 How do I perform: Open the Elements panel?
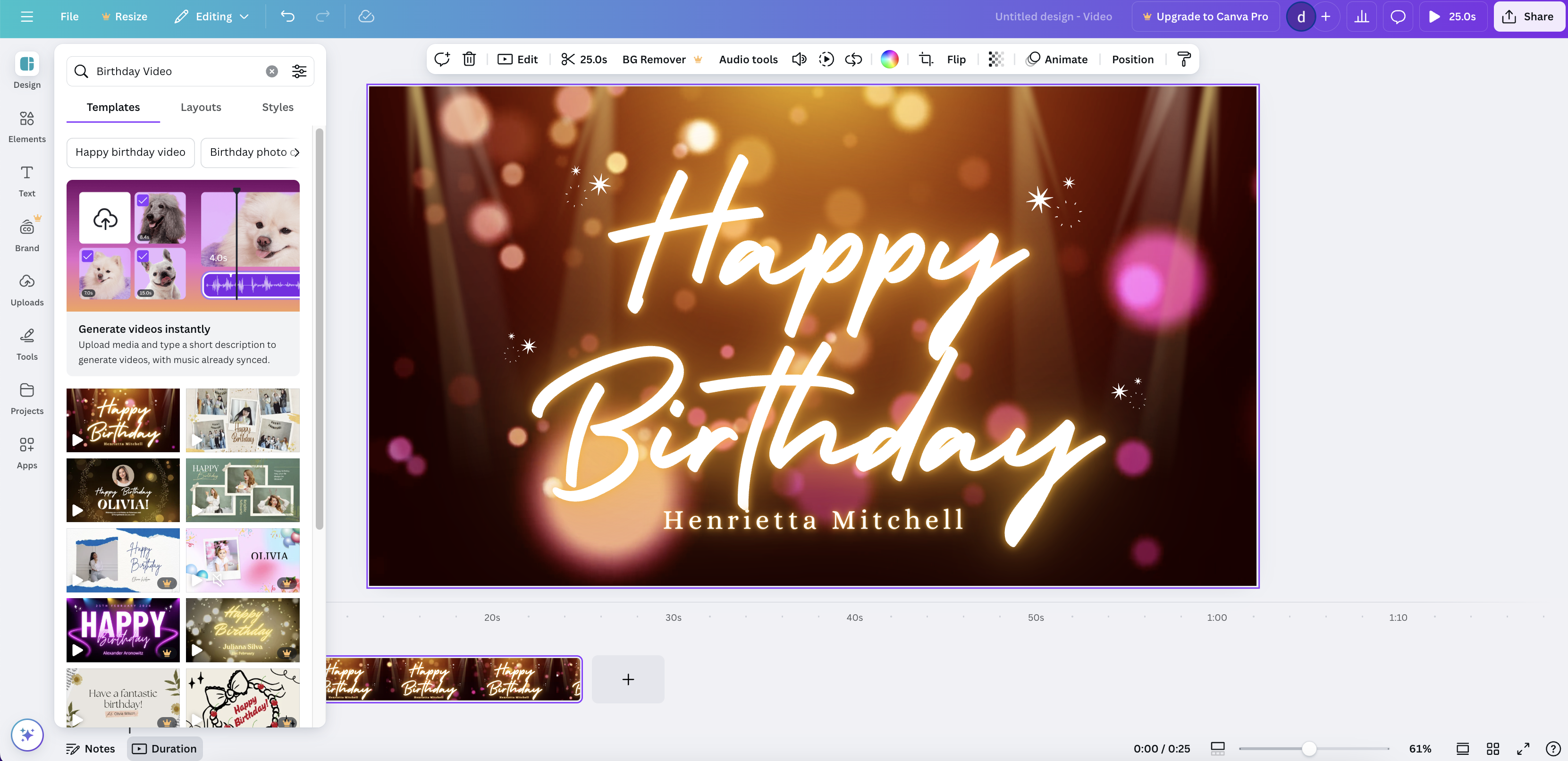pos(26,125)
